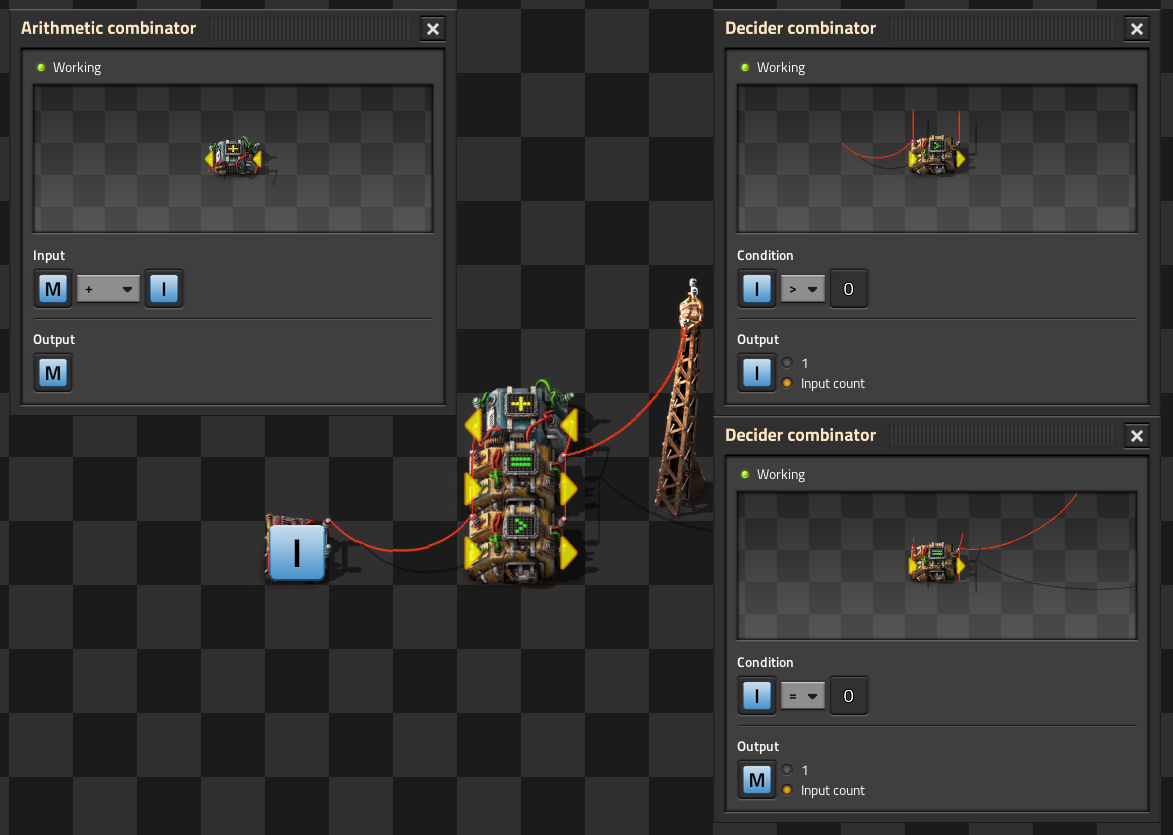Select 'Input count' radio in upper Decider combinator
Image resolution: width=1173 pixels, height=835 pixels.
click(x=788, y=384)
